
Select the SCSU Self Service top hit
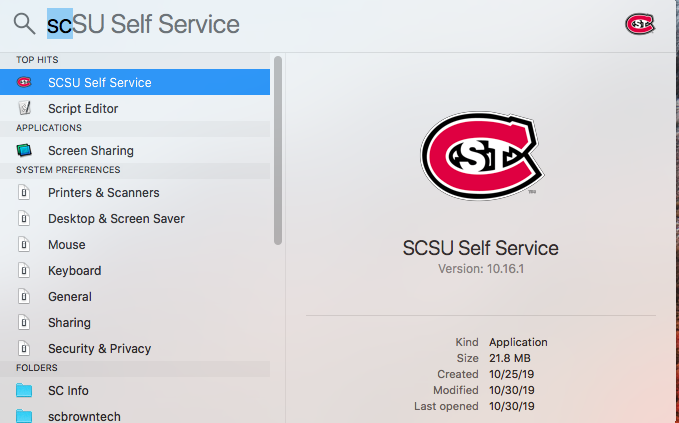[x=135, y=82]
